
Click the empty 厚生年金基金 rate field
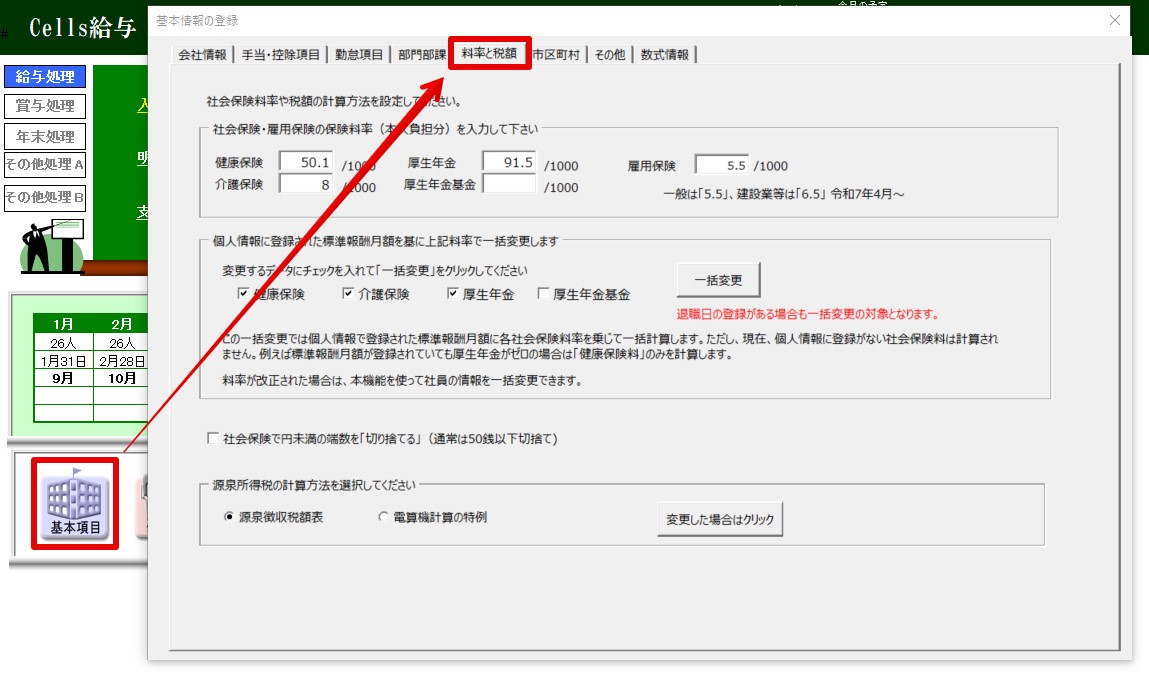pyautogui.click(x=509, y=185)
